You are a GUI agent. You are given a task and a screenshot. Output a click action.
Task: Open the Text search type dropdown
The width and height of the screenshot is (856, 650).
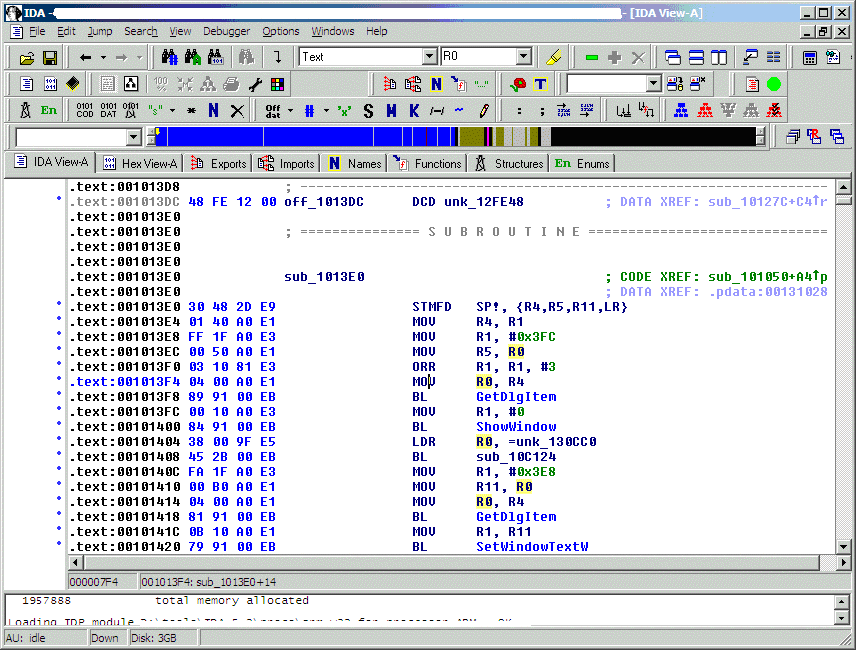tap(429, 57)
